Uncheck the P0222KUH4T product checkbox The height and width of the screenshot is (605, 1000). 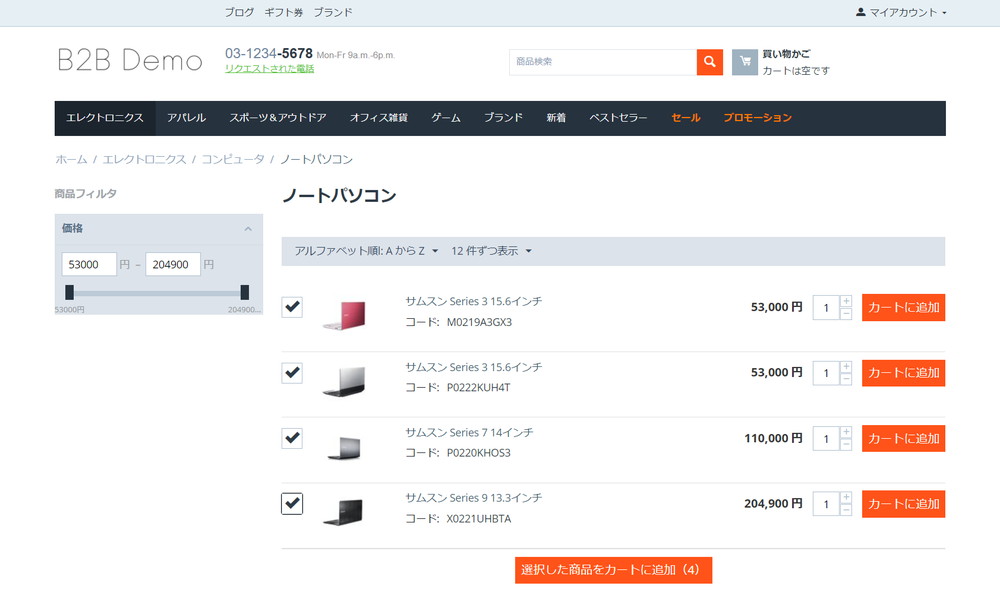(x=292, y=373)
